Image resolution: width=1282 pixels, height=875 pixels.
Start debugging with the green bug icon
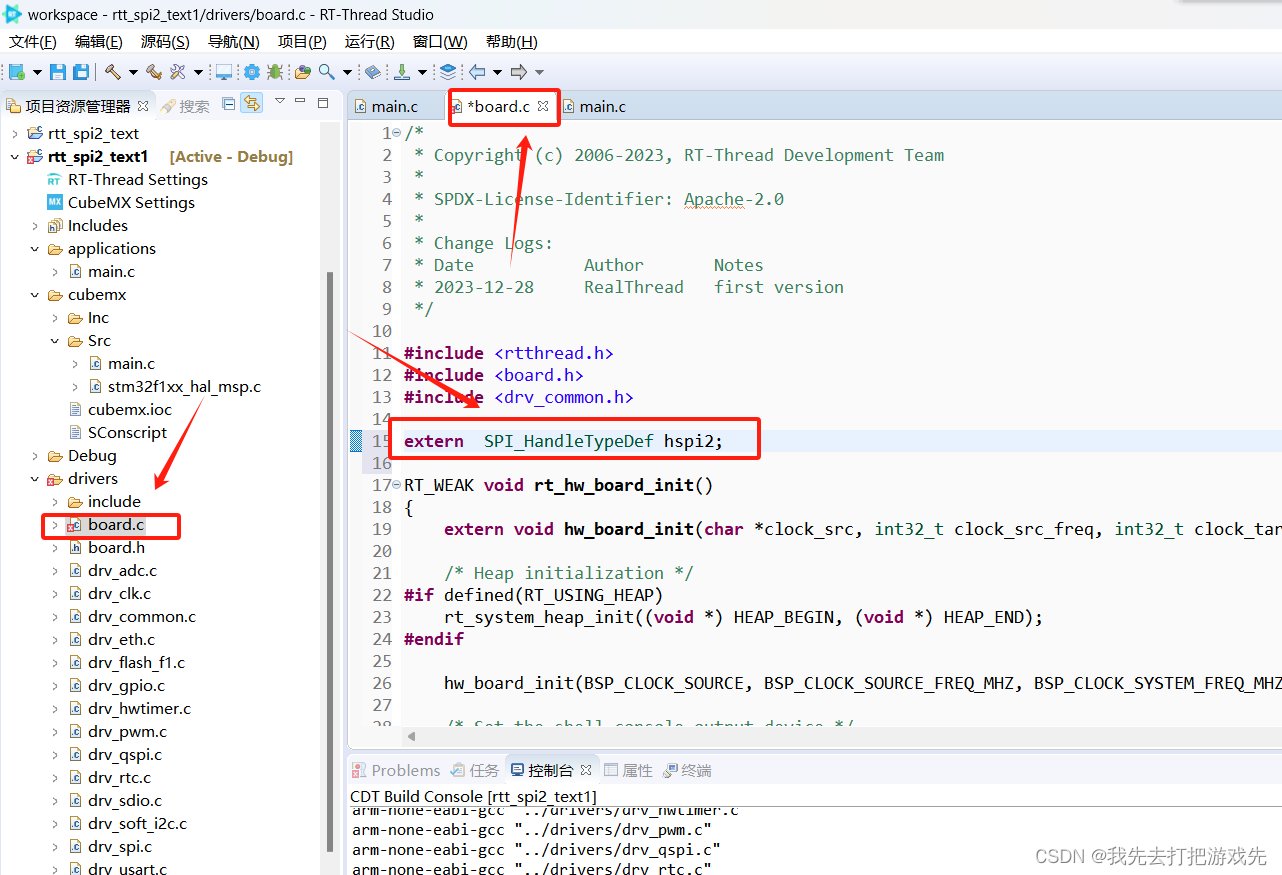(x=274, y=72)
